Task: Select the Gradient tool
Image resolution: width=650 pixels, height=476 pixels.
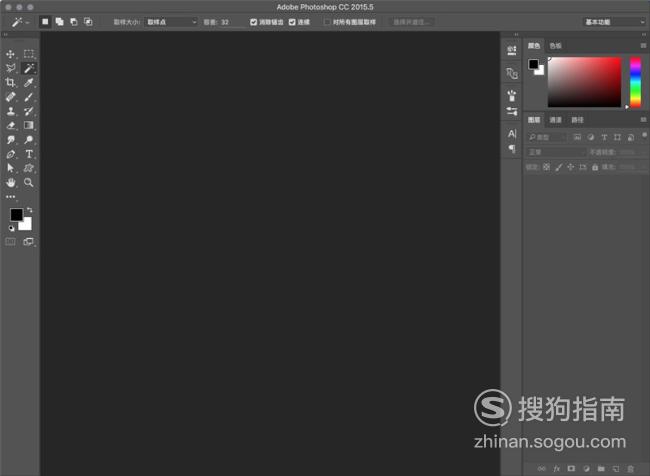Action: pyautogui.click(x=29, y=125)
